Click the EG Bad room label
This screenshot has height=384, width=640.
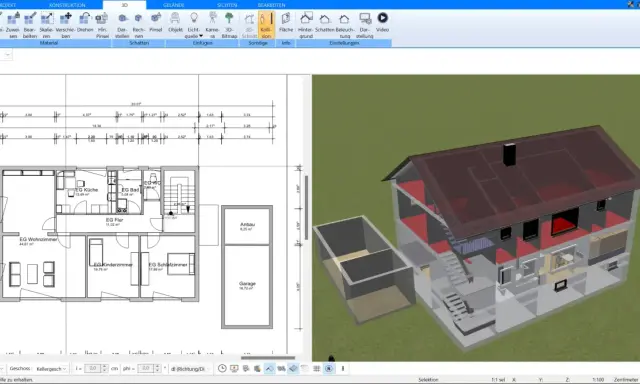[x=130, y=190]
